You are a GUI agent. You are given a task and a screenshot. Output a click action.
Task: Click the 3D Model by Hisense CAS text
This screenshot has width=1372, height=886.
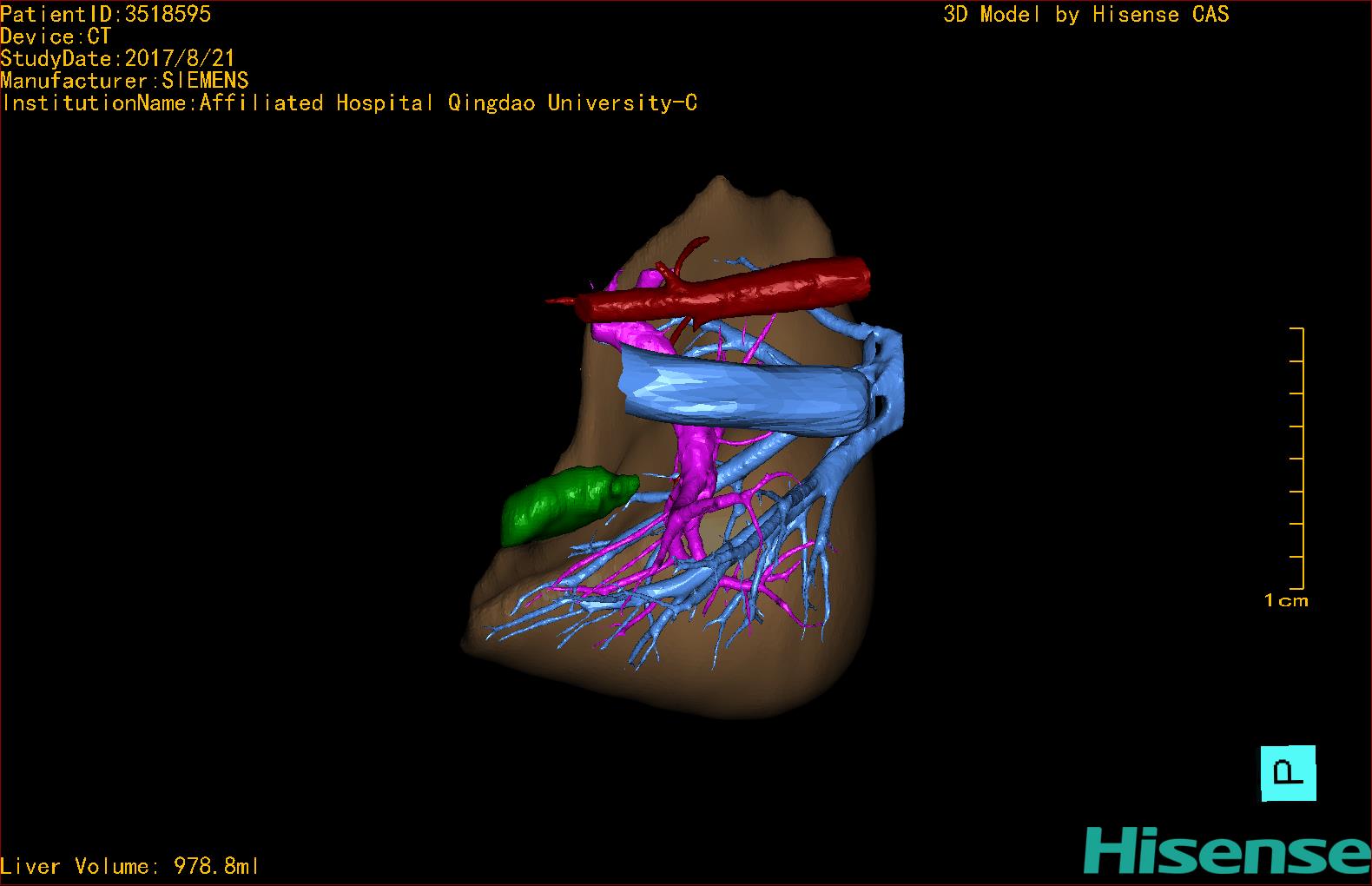(x=1086, y=15)
